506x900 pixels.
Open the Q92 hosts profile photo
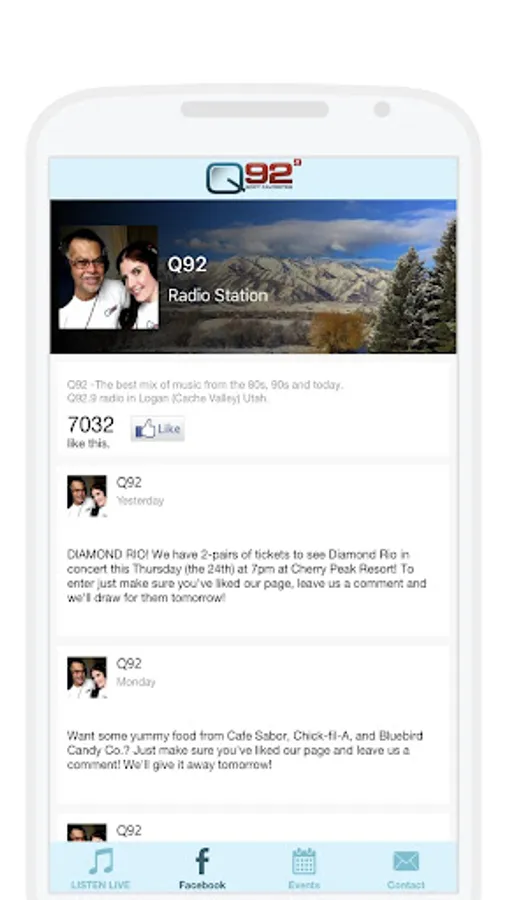(108, 278)
